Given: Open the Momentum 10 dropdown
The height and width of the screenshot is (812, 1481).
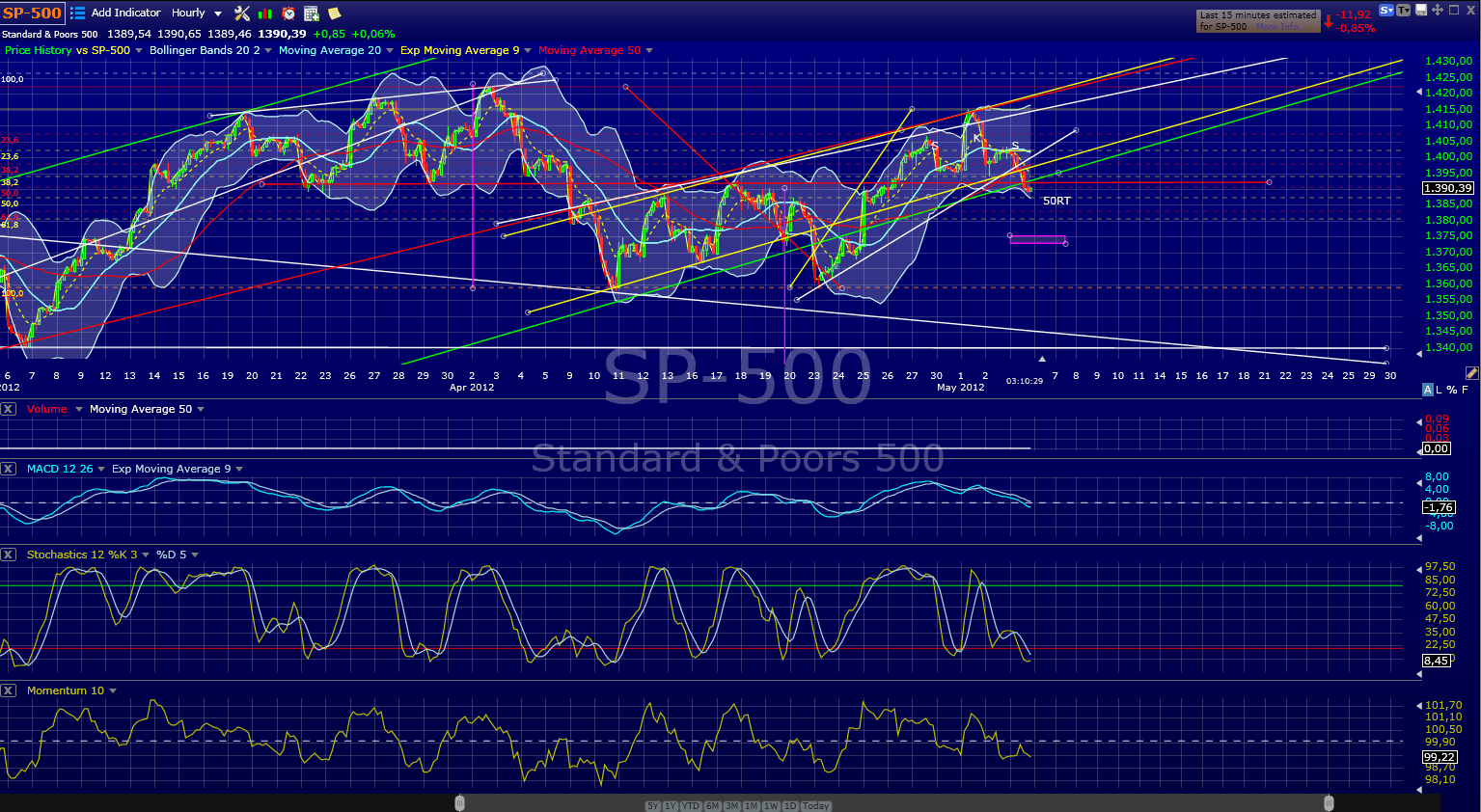Looking at the screenshot, I should pos(113,690).
